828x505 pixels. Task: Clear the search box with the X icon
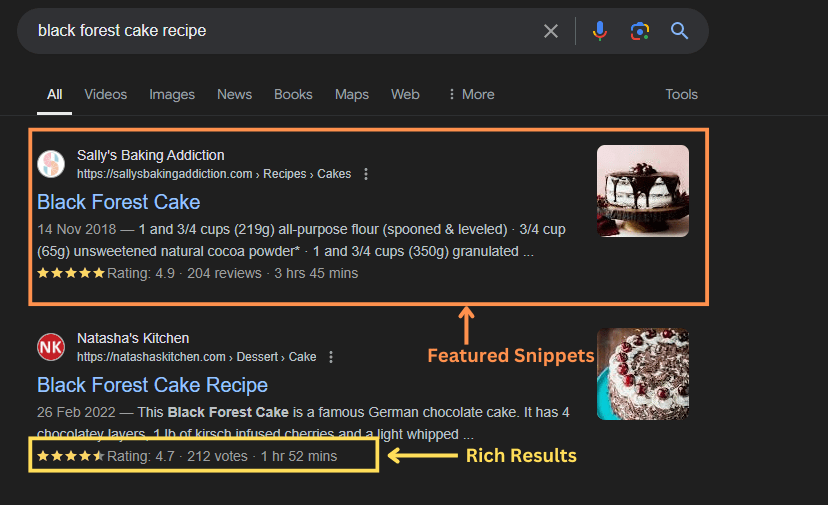point(551,31)
